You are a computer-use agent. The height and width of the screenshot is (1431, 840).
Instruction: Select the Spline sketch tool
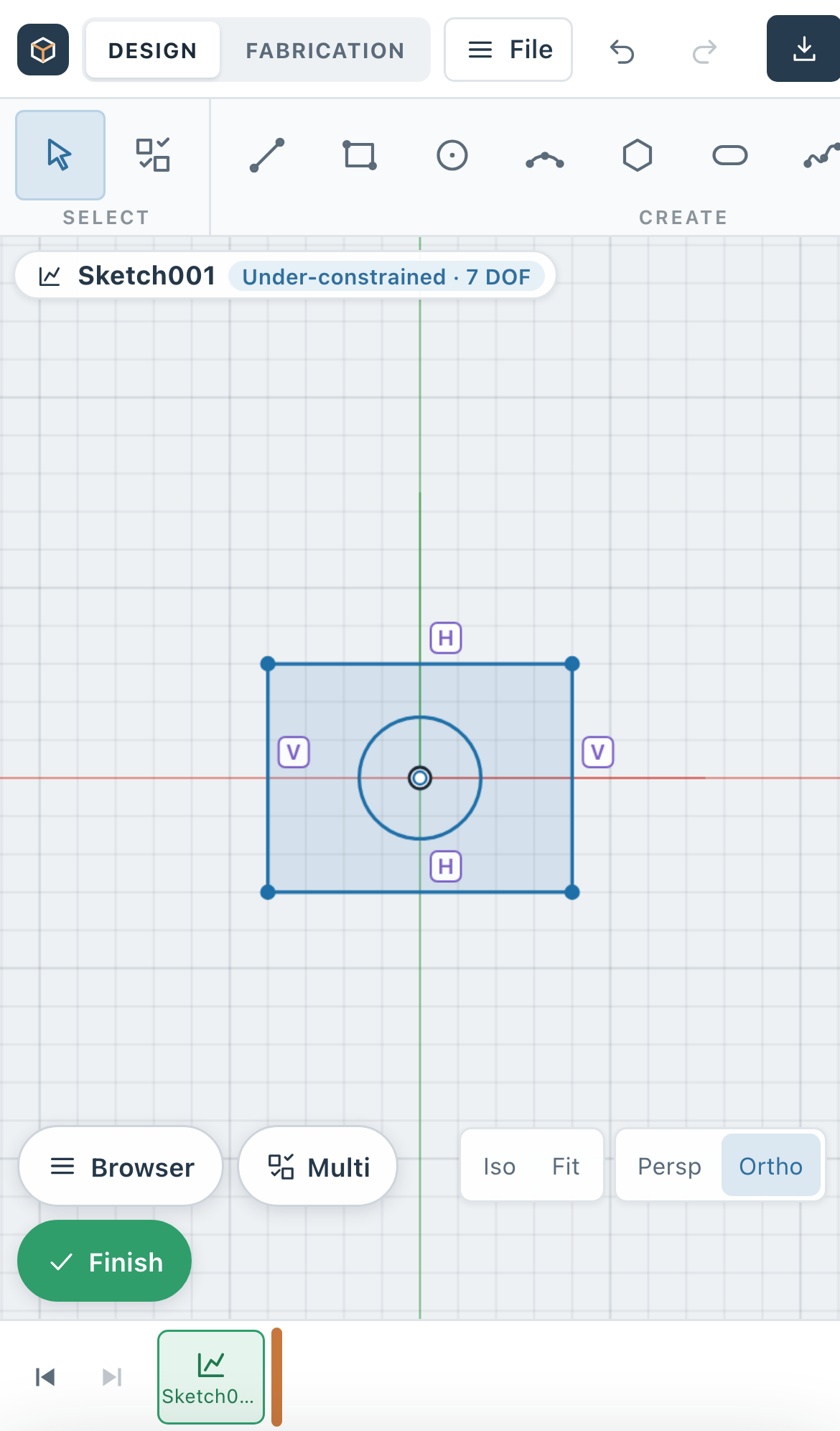point(821,155)
